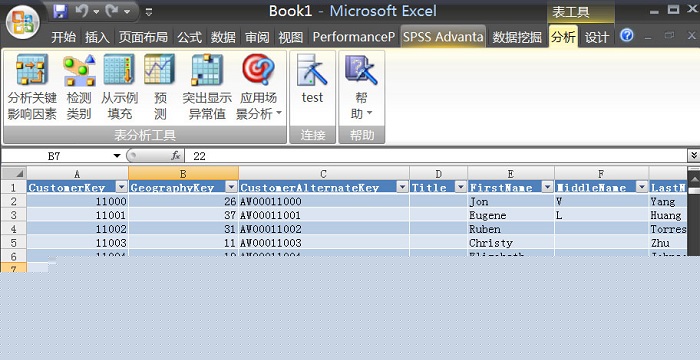Launch the 检测类别 tool
The height and width of the screenshot is (360, 700).
(79, 87)
